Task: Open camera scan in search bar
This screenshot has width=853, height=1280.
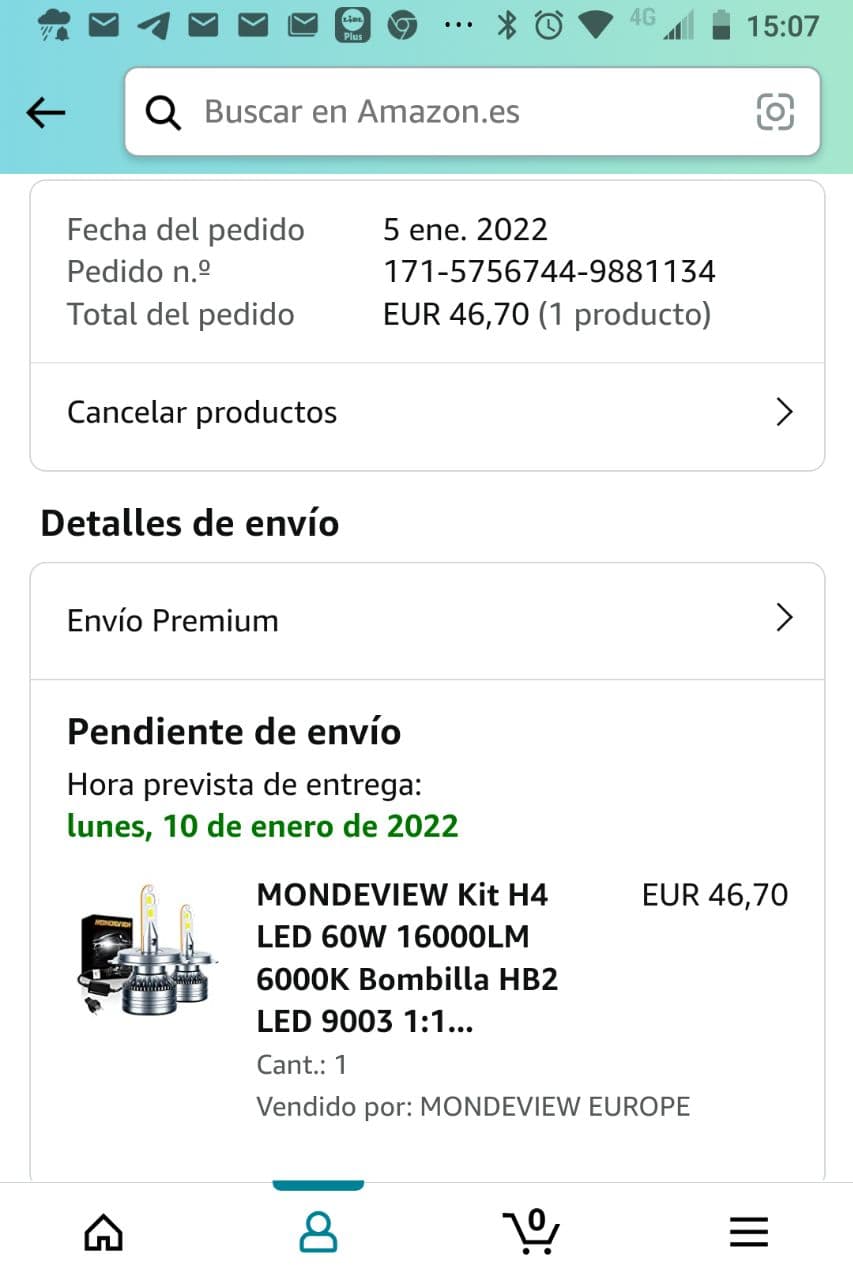Action: tap(775, 112)
